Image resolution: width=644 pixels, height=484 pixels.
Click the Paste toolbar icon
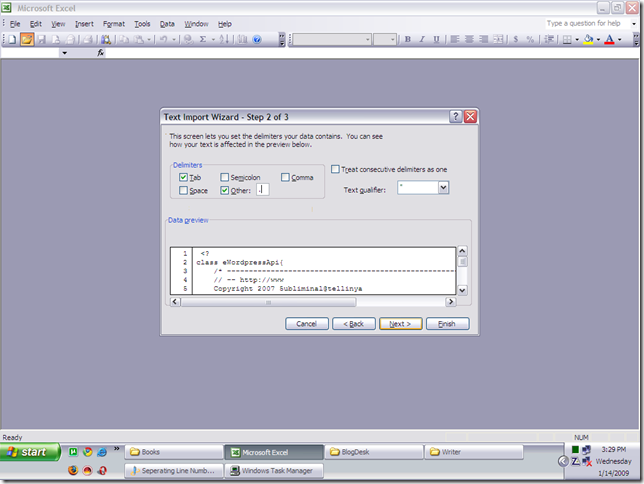(139, 39)
